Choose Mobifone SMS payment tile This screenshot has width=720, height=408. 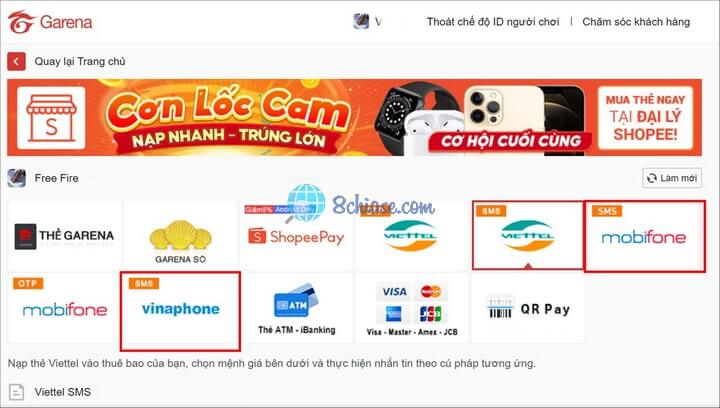[645, 236]
